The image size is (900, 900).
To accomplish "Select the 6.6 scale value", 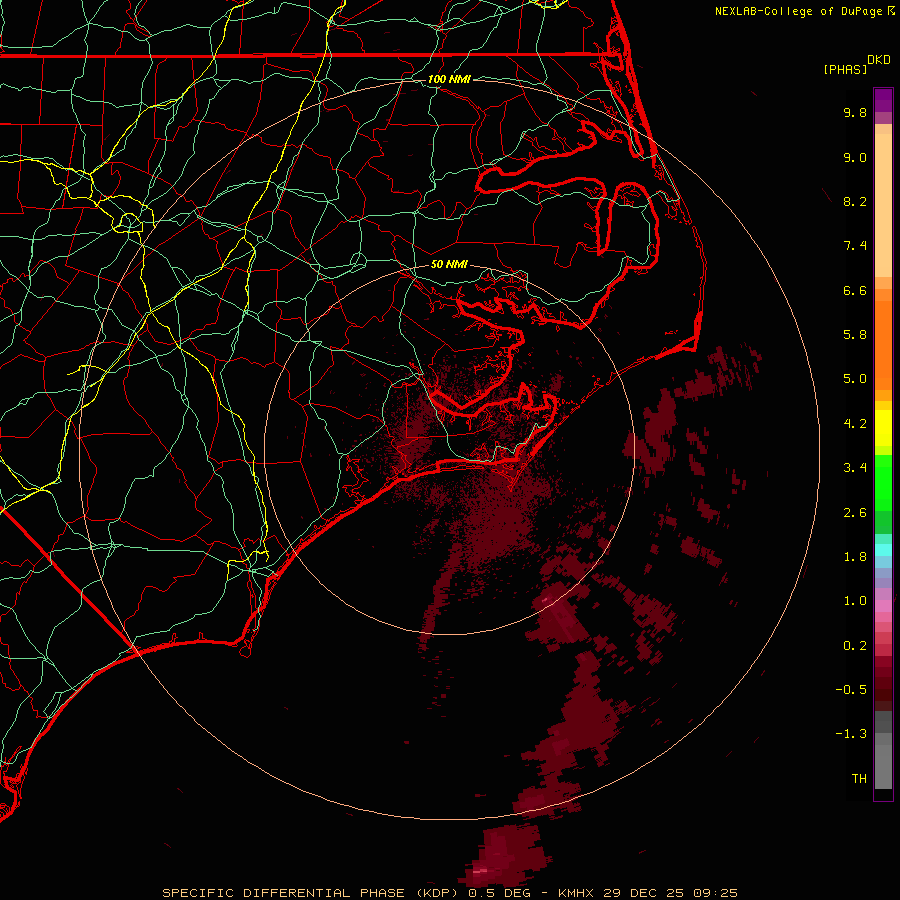I will (x=855, y=290).
